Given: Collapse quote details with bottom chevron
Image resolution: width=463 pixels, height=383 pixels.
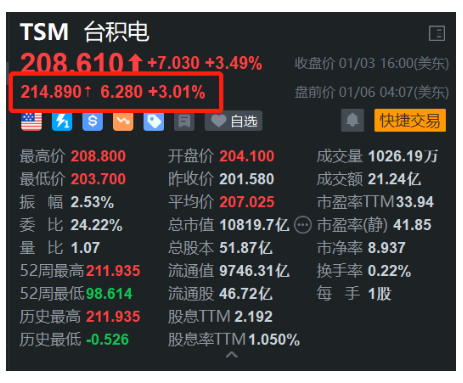Looking at the screenshot, I should click(232, 355).
